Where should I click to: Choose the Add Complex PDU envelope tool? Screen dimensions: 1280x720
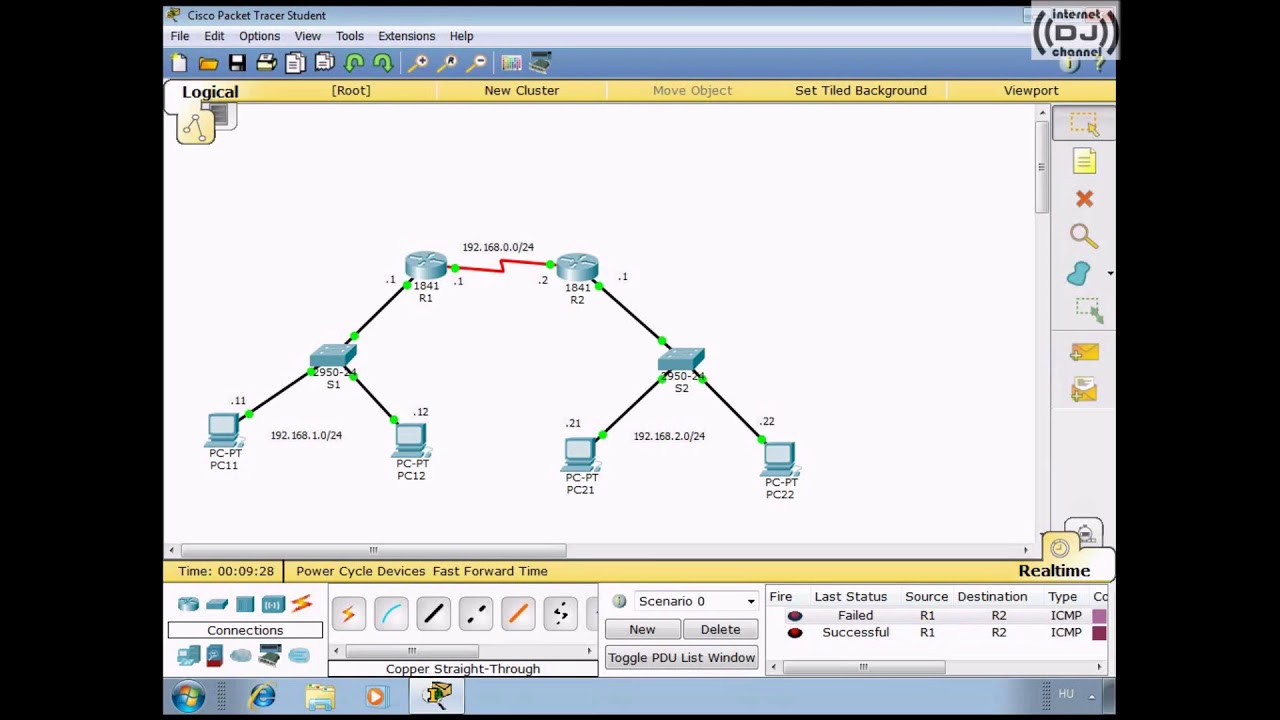click(x=1084, y=389)
